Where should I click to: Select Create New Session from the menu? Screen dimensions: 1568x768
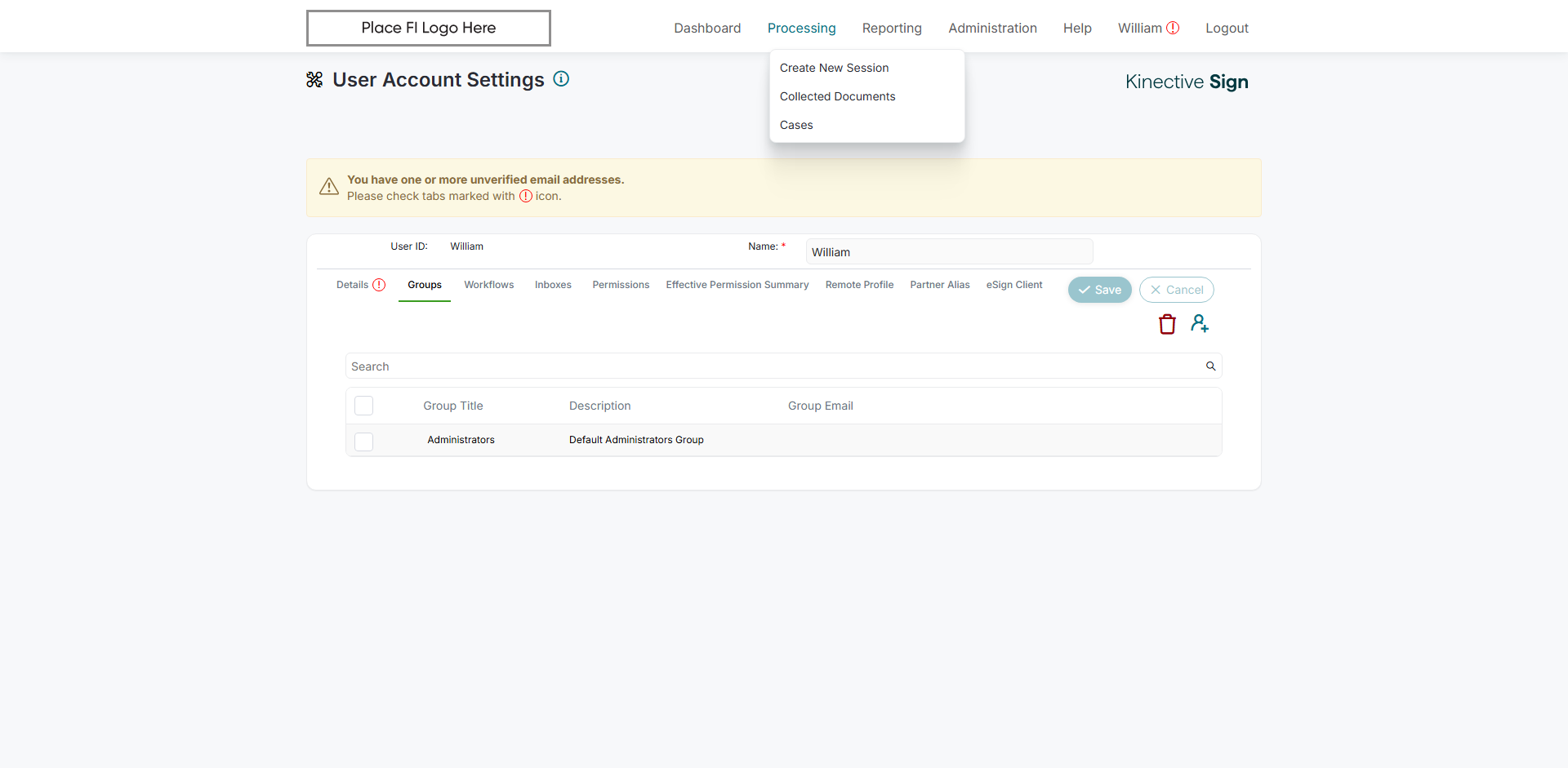tap(835, 68)
